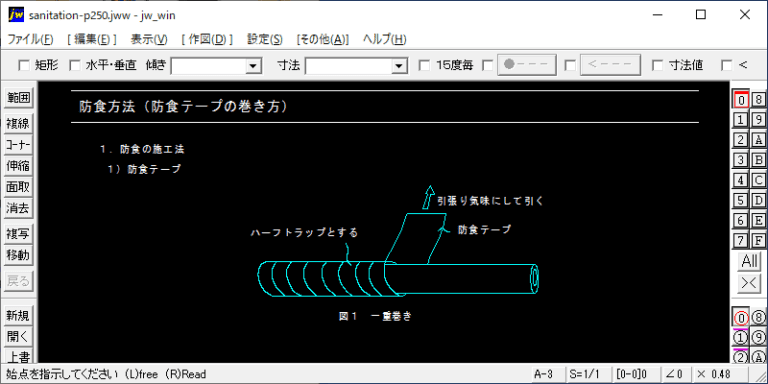Open the [編集(E)] menu
This screenshot has height=384, width=768.
click(92, 40)
